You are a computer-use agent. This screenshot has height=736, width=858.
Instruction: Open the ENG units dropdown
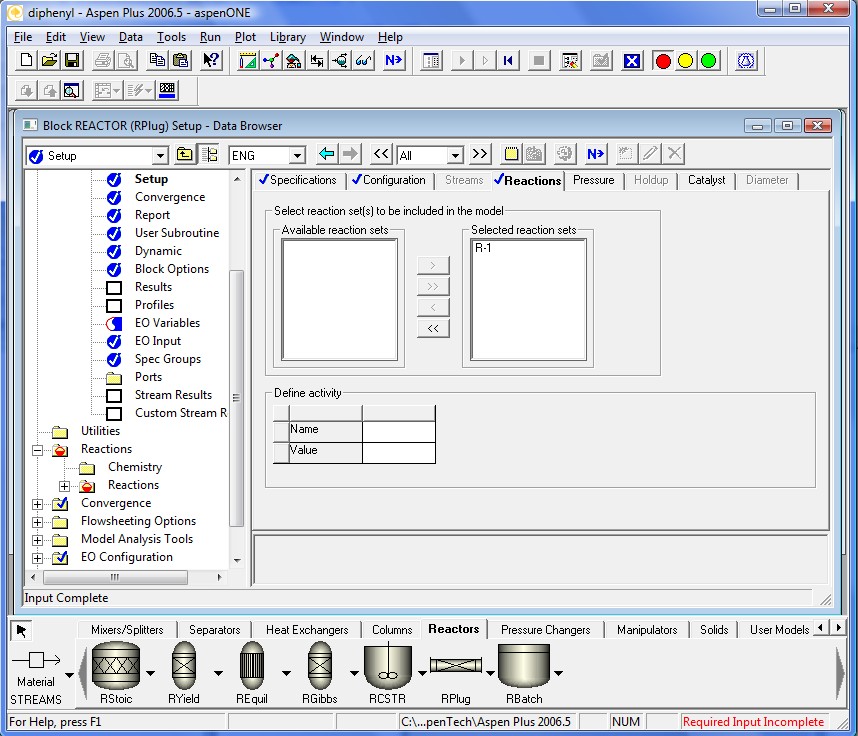(x=297, y=156)
